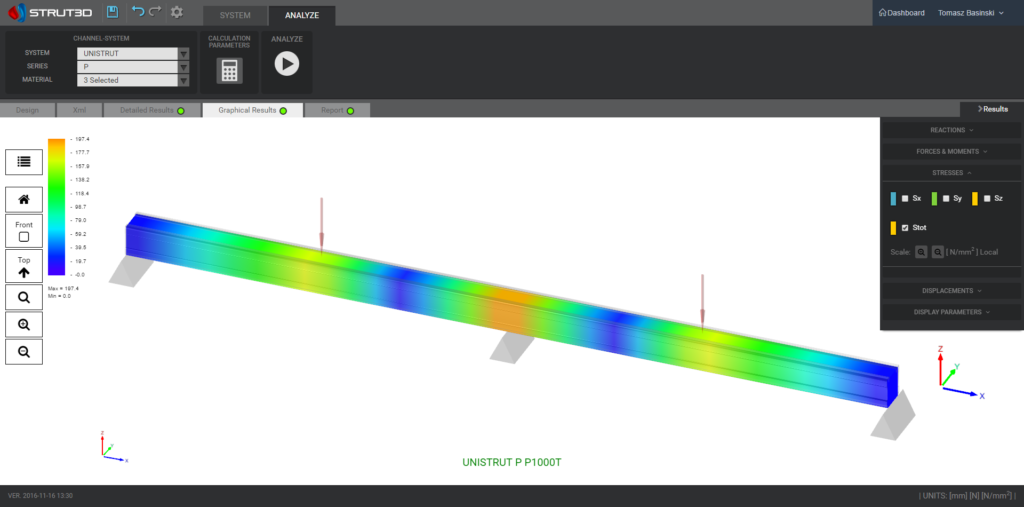1024x507 pixels.
Task: Click the large XYZ axis gizmo
Action: pos(959,371)
